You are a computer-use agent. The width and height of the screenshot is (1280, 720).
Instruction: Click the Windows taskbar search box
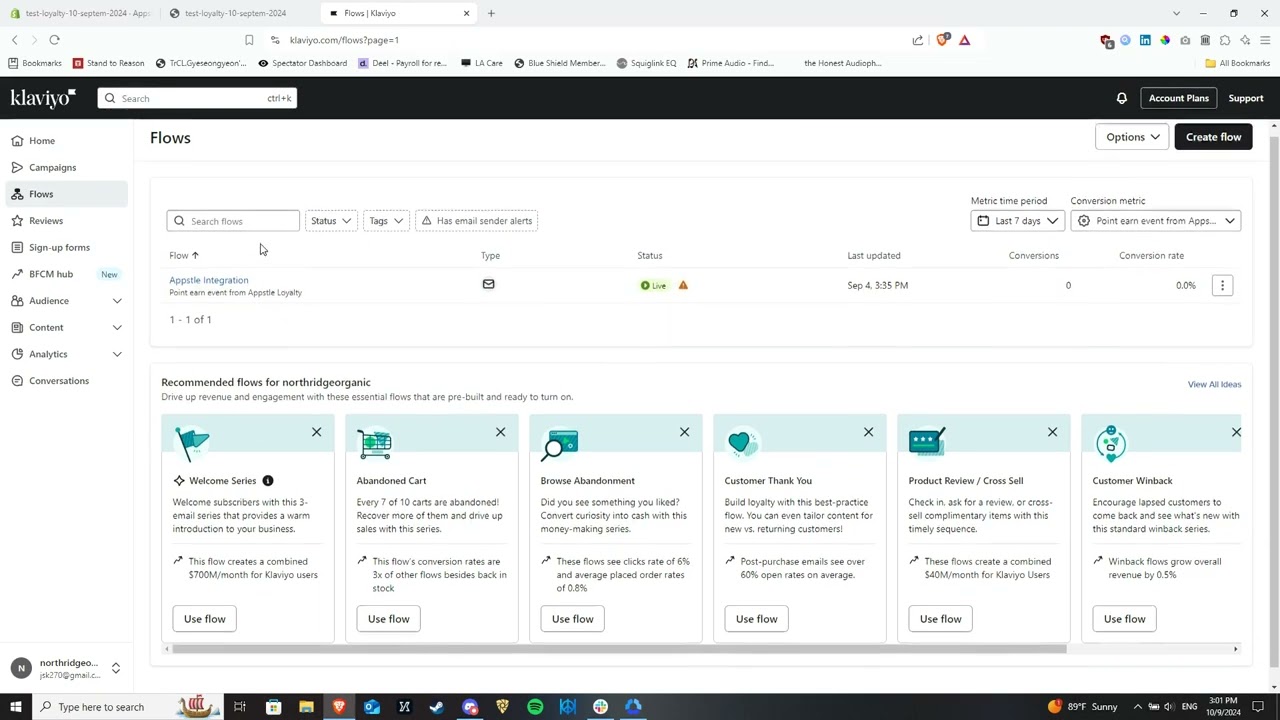pyautogui.click(x=128, y=707)
